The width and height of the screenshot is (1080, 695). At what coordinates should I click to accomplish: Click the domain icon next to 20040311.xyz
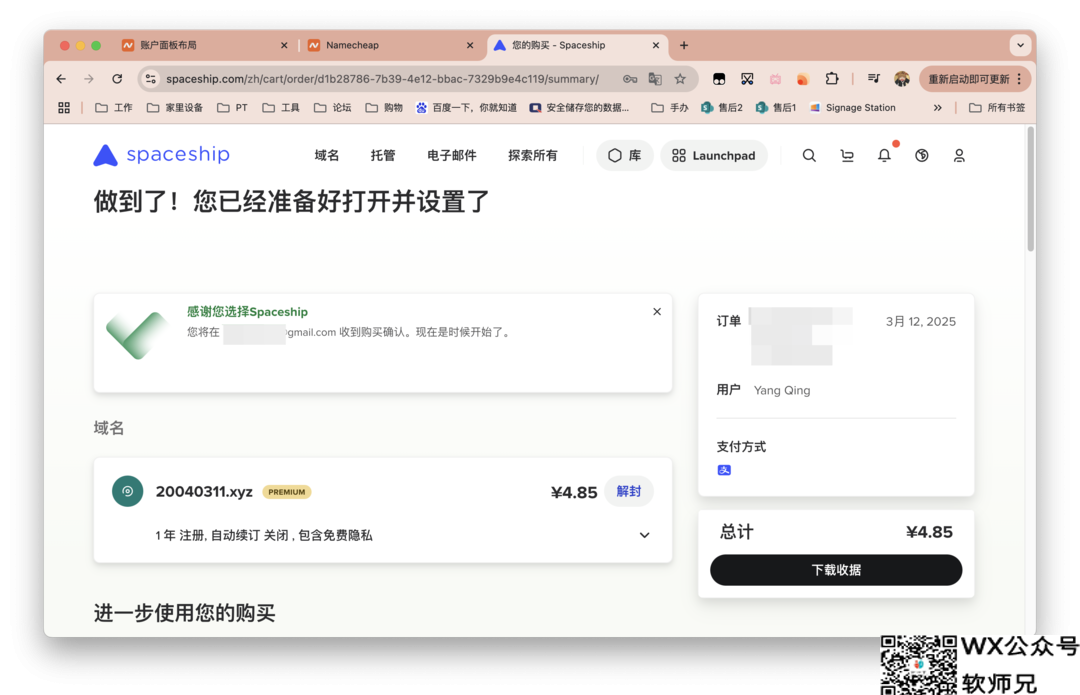127,491
